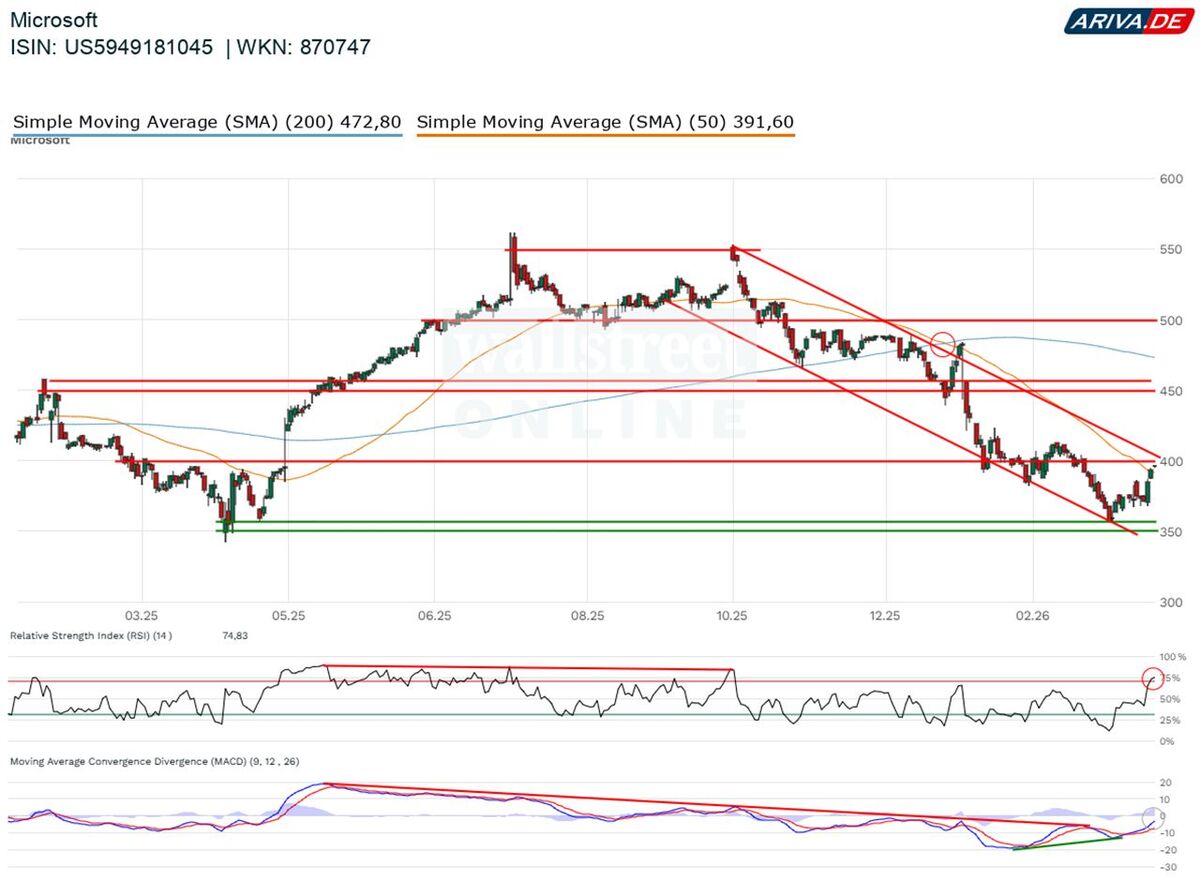1200x881 pixels.
Task: Click the ARIVA.DE logo
Action: coord(1127,21)
